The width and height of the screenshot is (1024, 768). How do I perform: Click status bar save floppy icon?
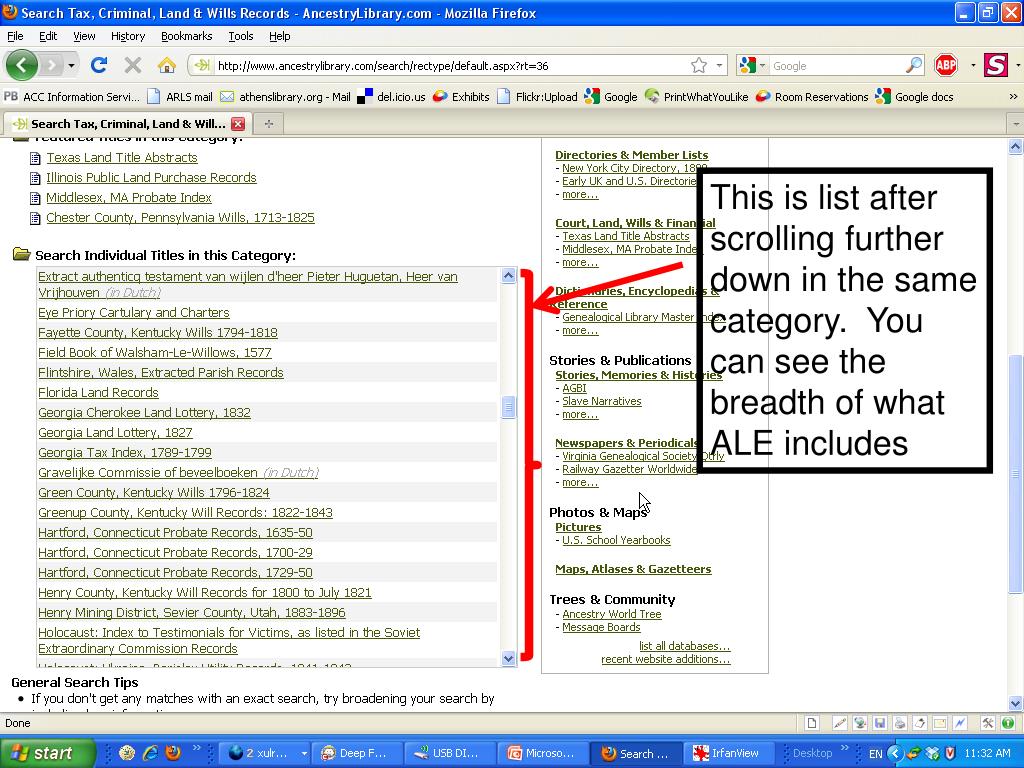[880, 723]
